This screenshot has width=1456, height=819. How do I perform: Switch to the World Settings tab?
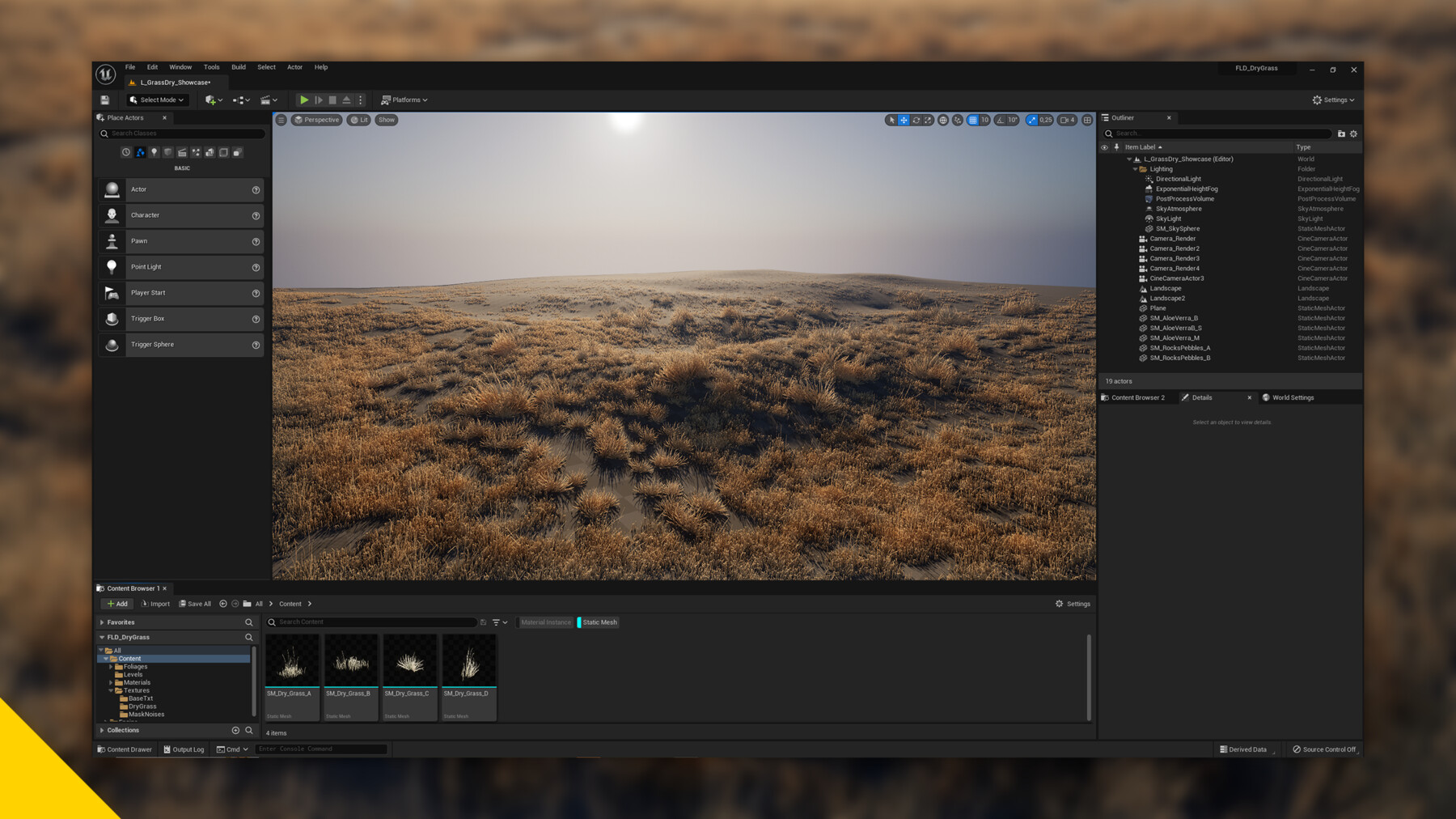click(1292, 397)
